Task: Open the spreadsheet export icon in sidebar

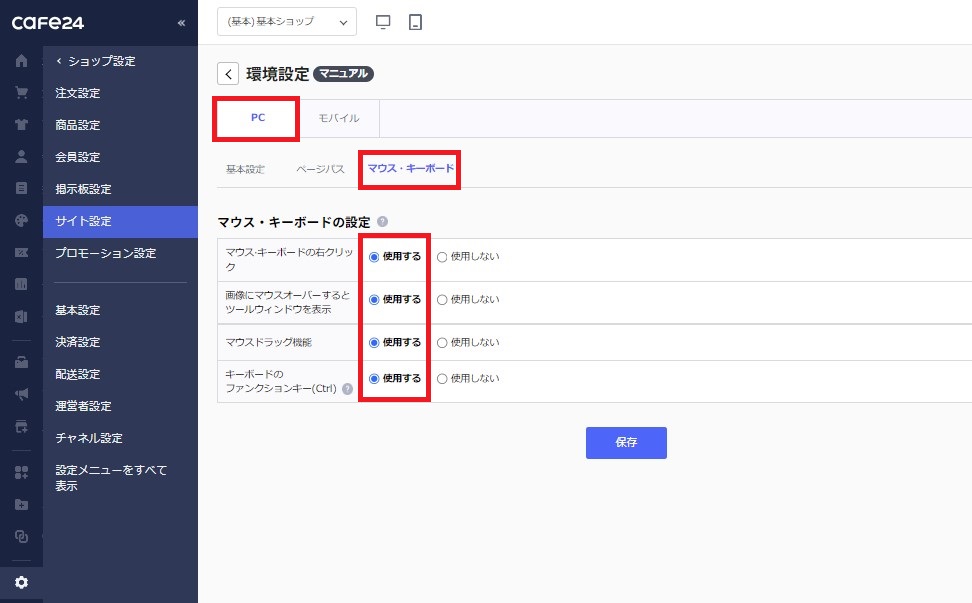Action: pyautogui.click(x=21, y=317)
